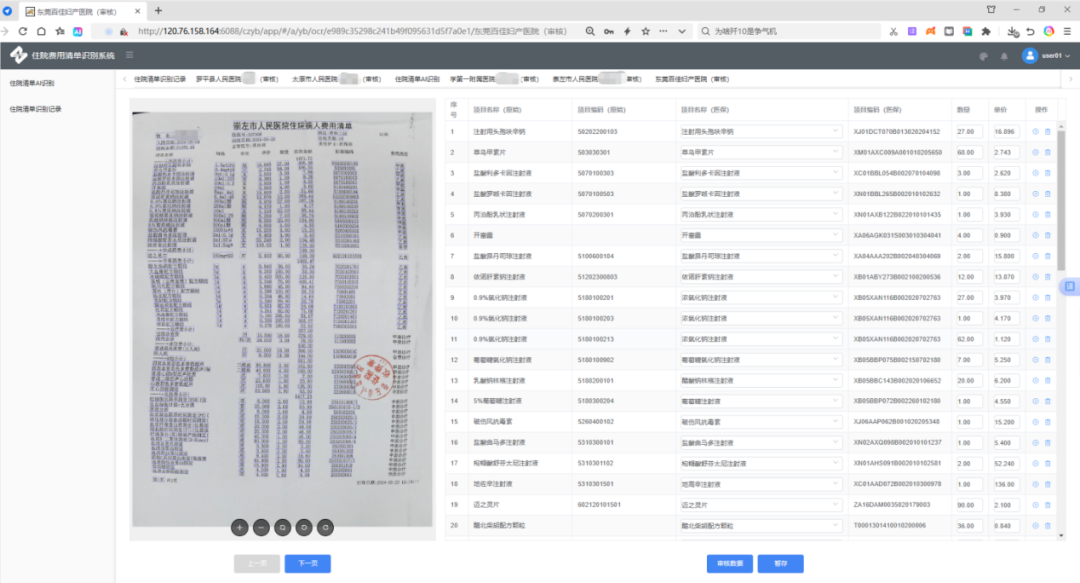Open 住院清单AI识别 in the left sidebar
Screen dimensions: 1080x583
point(32,83)
